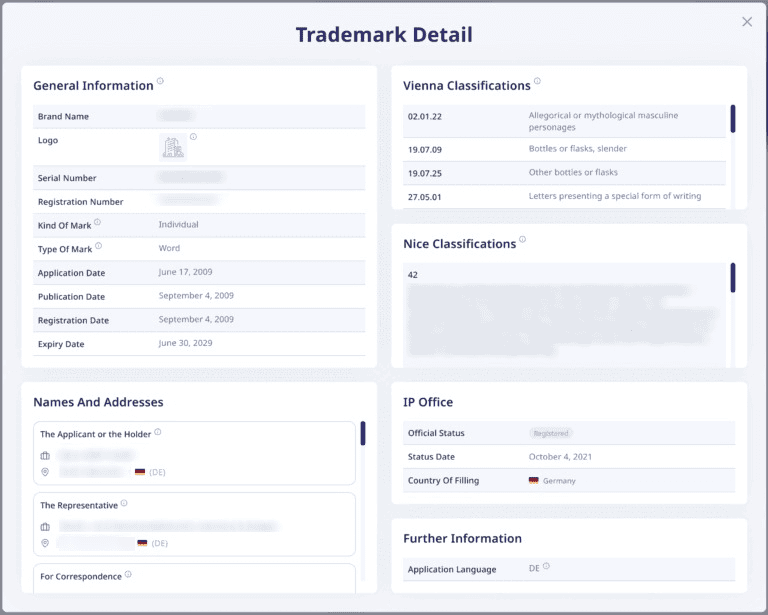The width and height of the screenshot is (768, 615).
Task: Click the representative's briefcase company icon
Action: coord(45,527)
